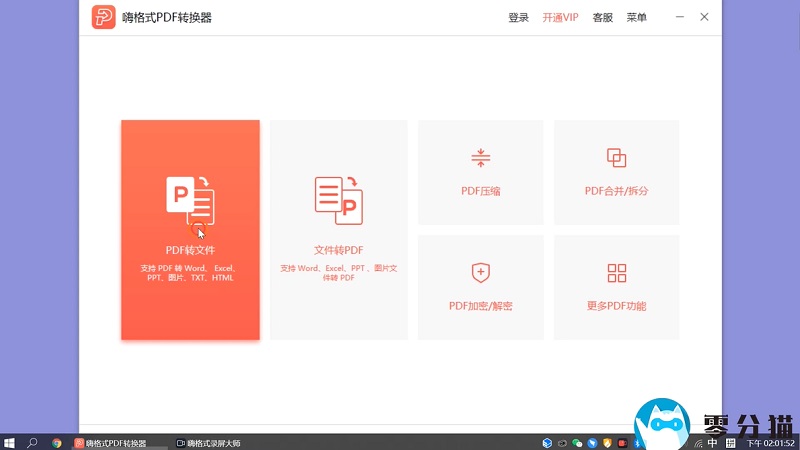Click the merge/split overlapping squares icon
The image size is (800, 450).
(x=616, y=158)
